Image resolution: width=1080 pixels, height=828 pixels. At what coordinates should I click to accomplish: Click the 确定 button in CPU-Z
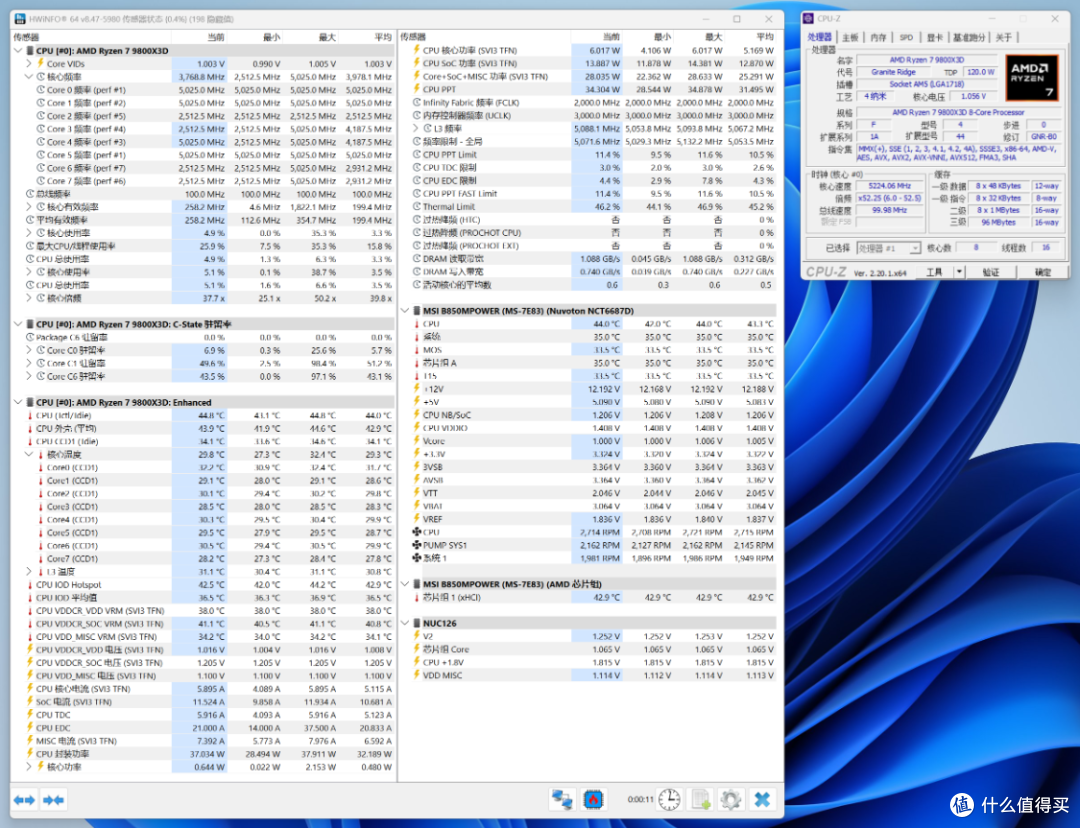1043,272
